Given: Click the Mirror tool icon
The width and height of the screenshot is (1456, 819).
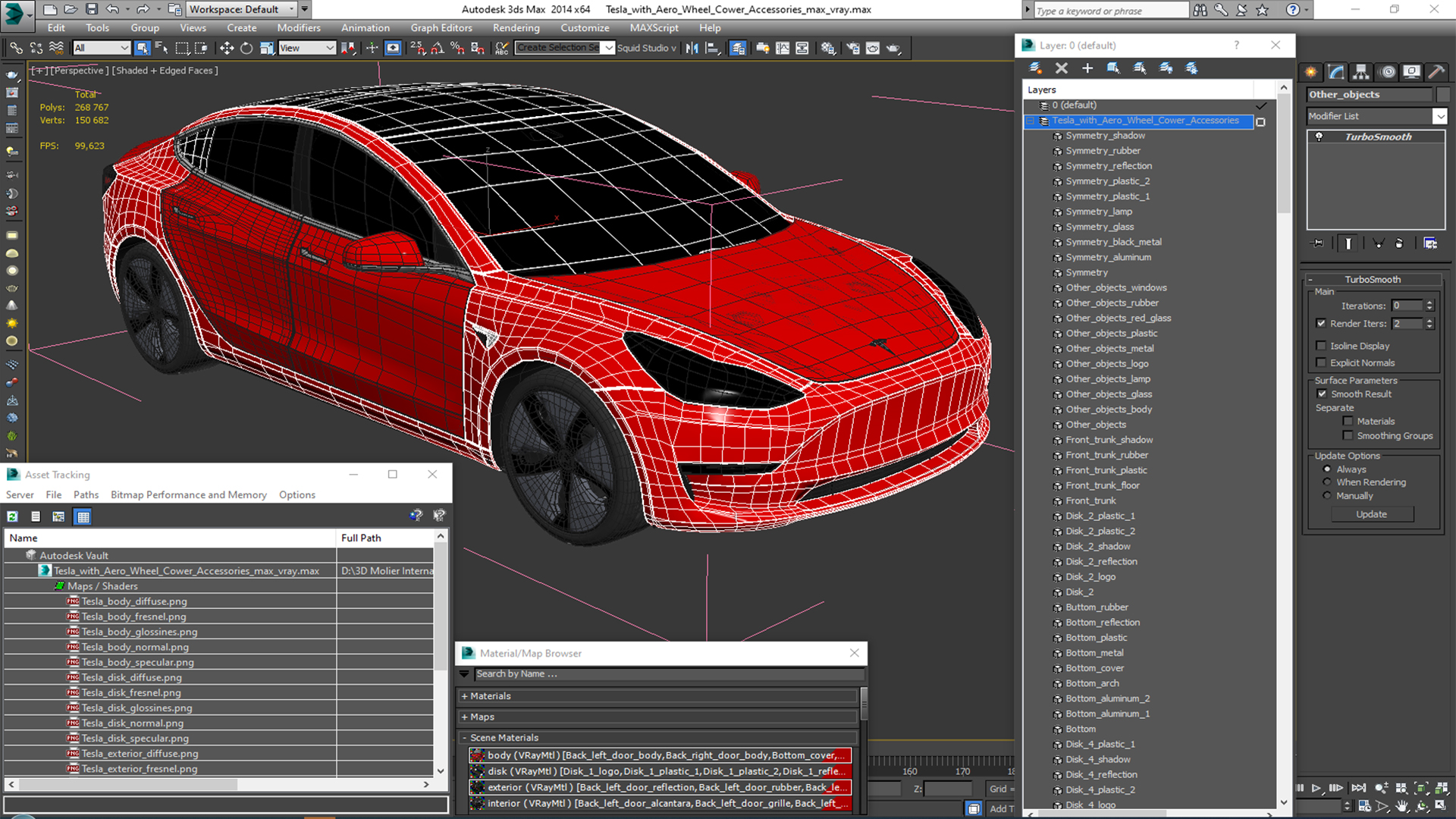Looking at the screenshot, I should pyautogui.click(x=692, y=48).
